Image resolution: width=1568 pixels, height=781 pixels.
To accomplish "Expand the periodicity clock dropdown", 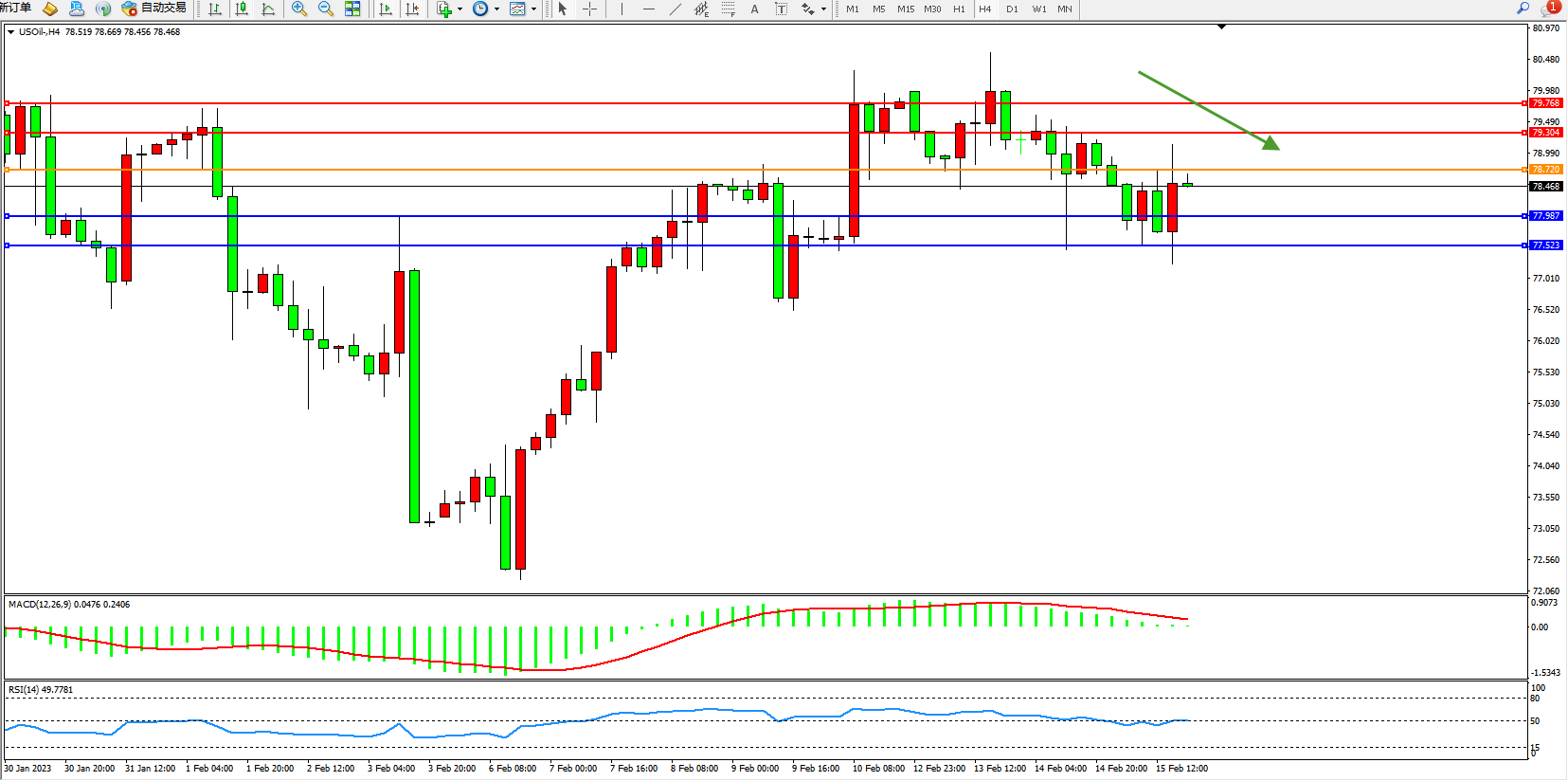I will (x=496, y=9).
